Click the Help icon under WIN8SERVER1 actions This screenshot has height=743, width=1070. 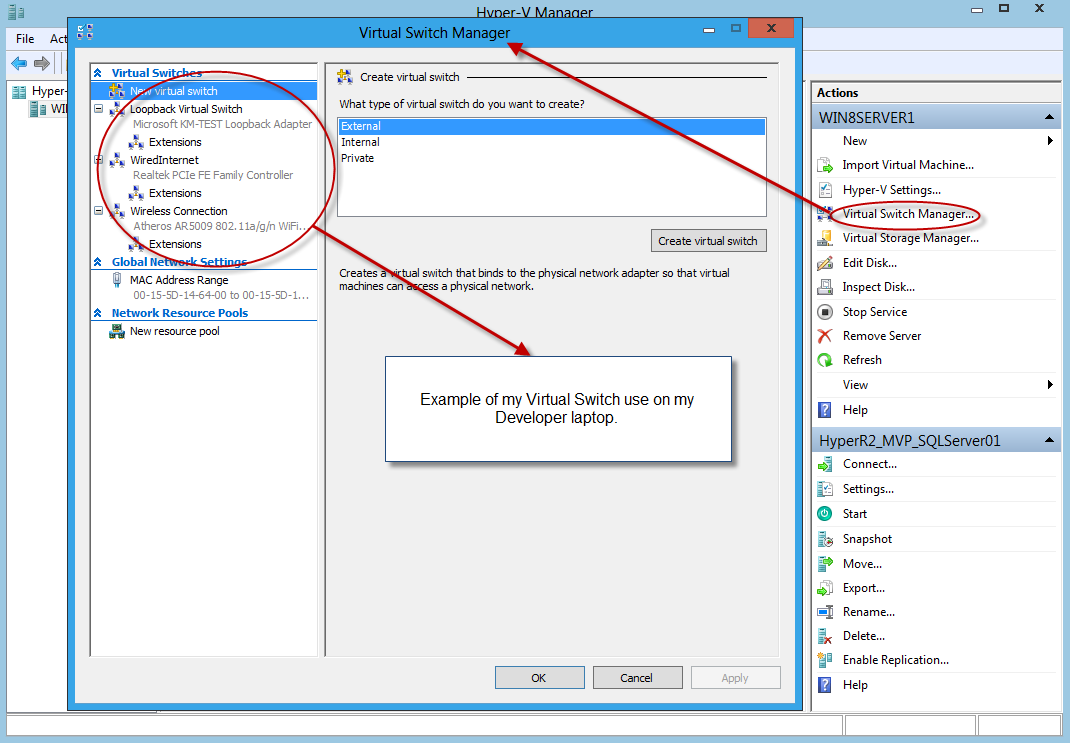pyautogui.click(x=825, y=410)
